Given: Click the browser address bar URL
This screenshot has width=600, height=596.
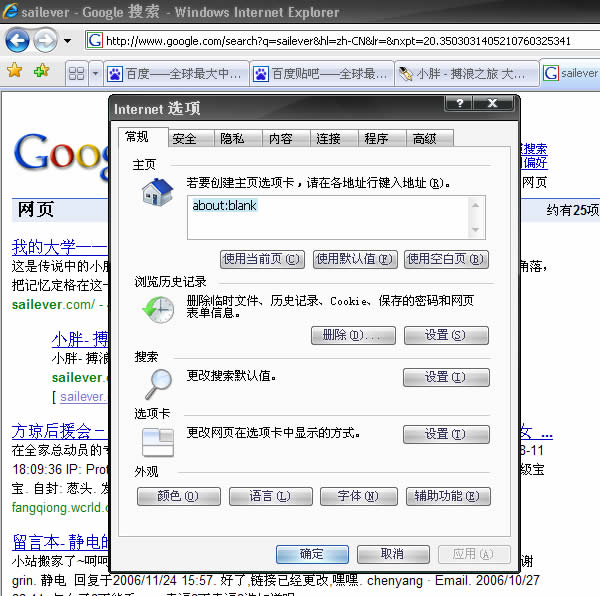Looking at the screenshot, I should (340, 41).
